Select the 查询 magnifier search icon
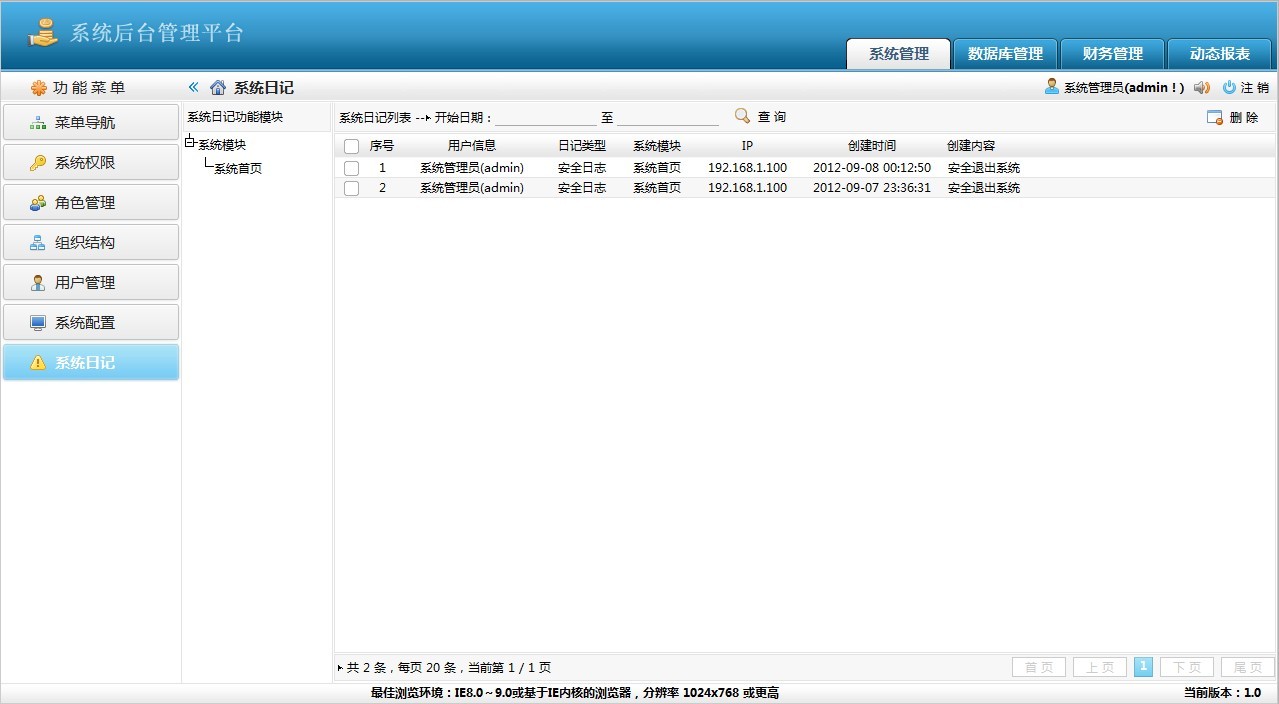 pos(741,116)
